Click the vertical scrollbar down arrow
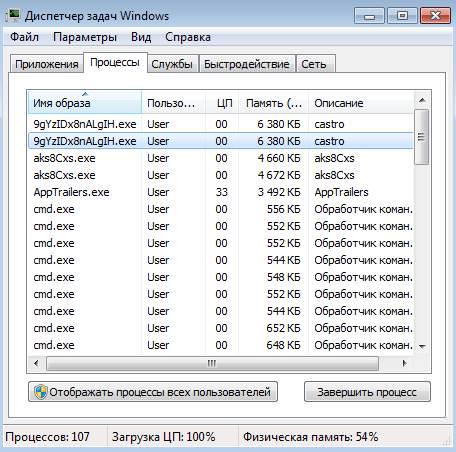456x452 pixels. tap(422, 347)
